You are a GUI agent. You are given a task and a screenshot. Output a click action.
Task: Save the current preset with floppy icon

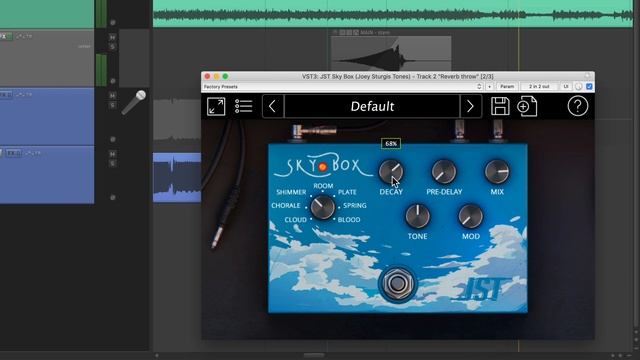pyautogui.click(x=500, y=107)
